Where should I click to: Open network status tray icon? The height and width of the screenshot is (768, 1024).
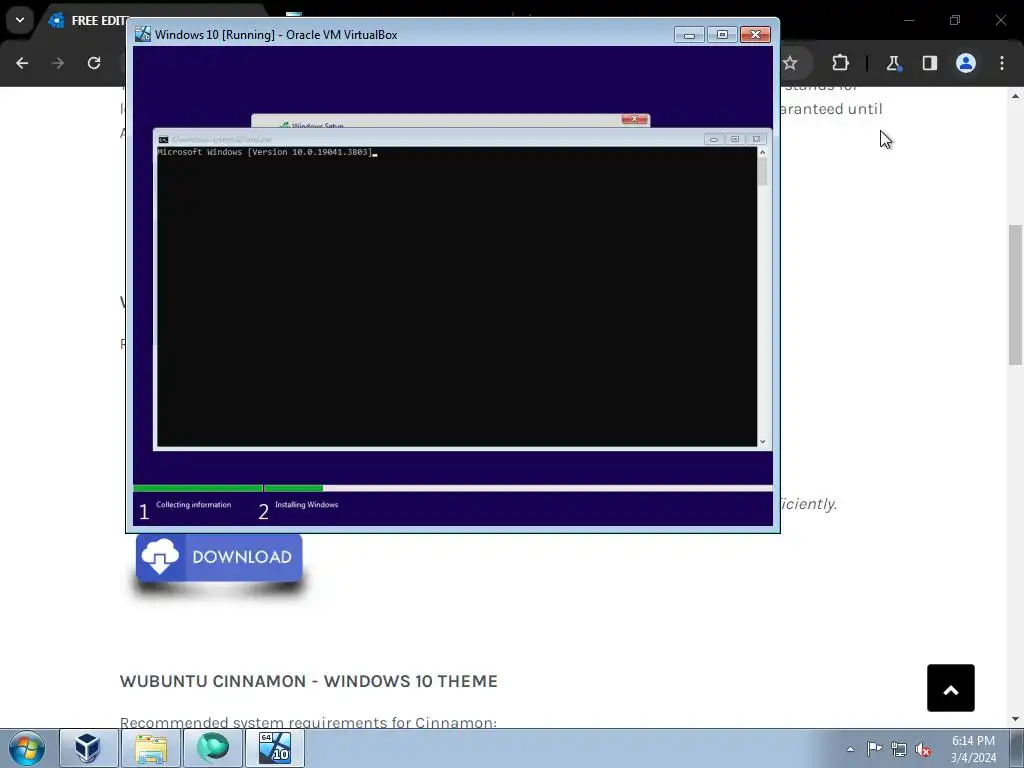tap(899, 749)
